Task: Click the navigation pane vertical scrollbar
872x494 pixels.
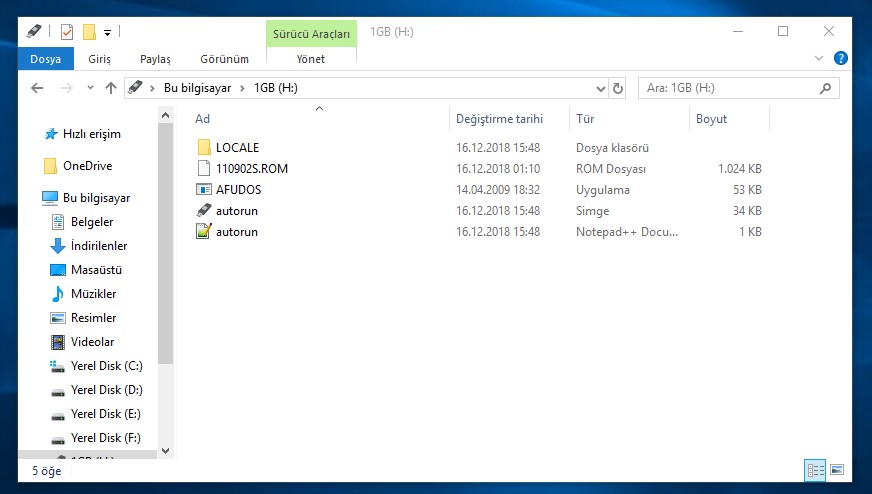Action: (x=165, y=240)
